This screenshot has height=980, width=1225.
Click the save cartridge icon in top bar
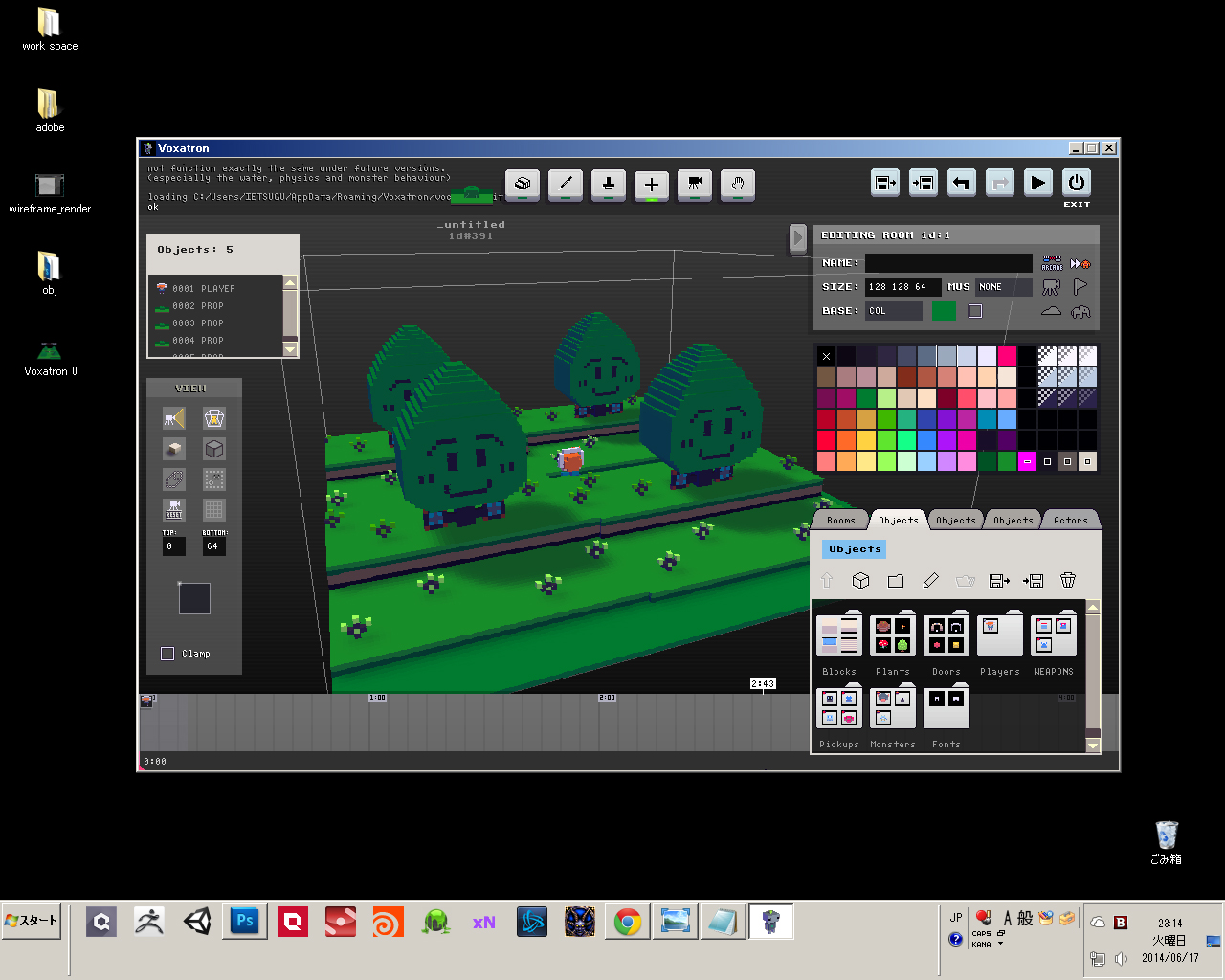coord(885,183)
